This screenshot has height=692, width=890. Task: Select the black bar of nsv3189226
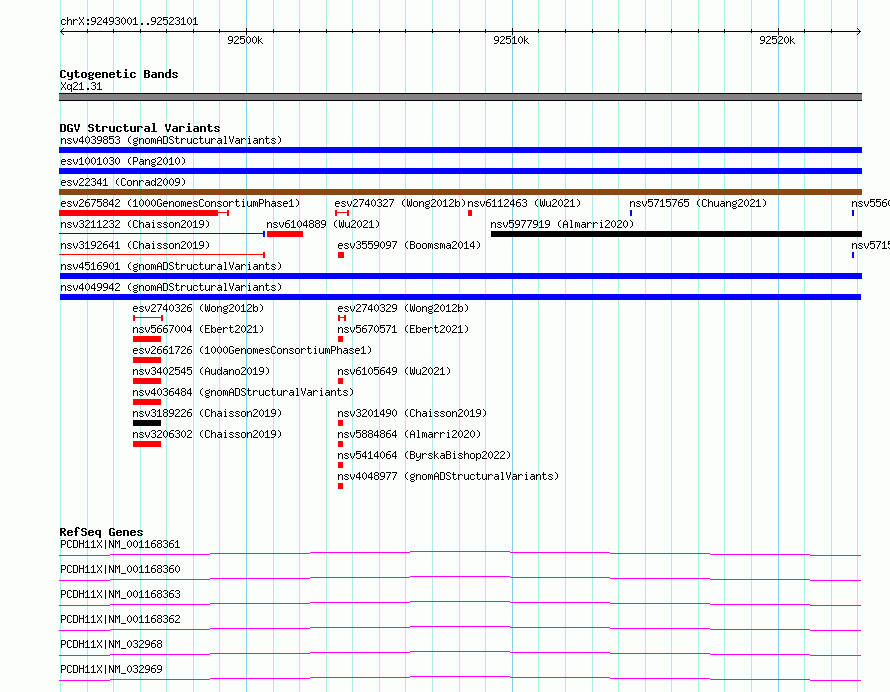[x=147, y=423]
